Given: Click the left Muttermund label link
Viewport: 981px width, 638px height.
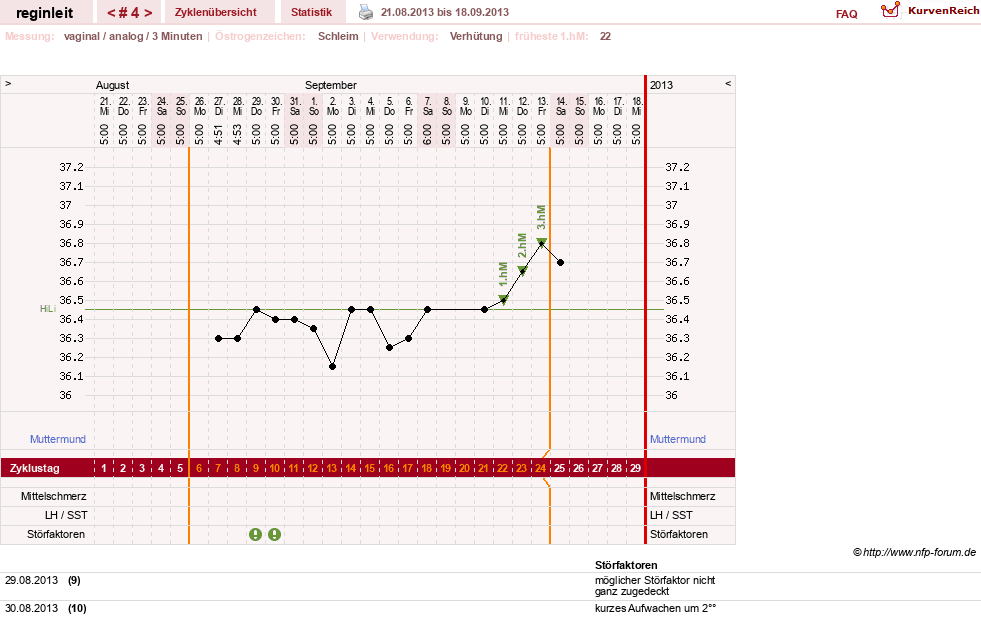Looking at the screenshot, I should click(x=58, y=439).
